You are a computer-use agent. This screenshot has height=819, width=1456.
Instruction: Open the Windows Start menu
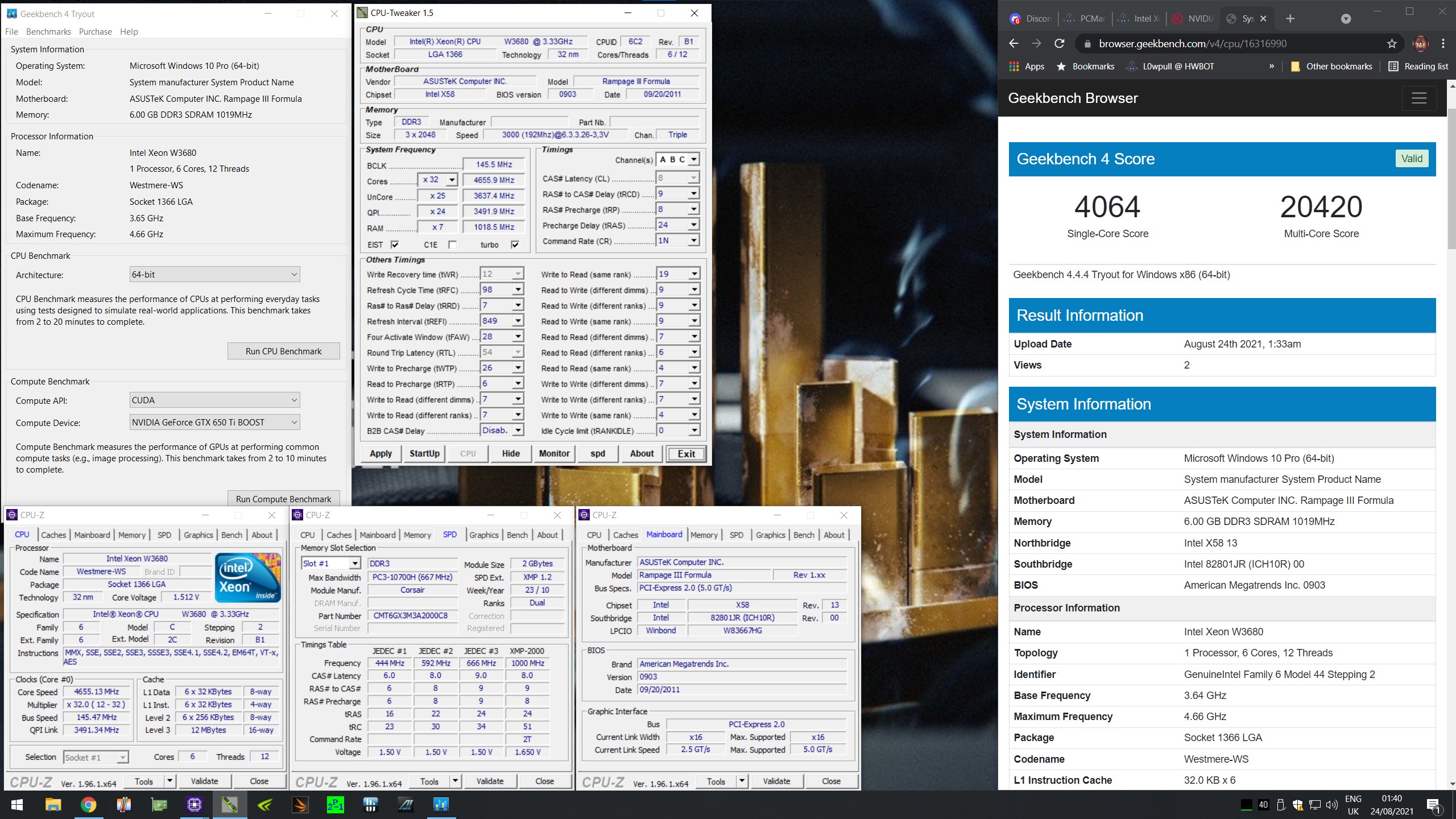pyautogui.click(x=17, y=805)
